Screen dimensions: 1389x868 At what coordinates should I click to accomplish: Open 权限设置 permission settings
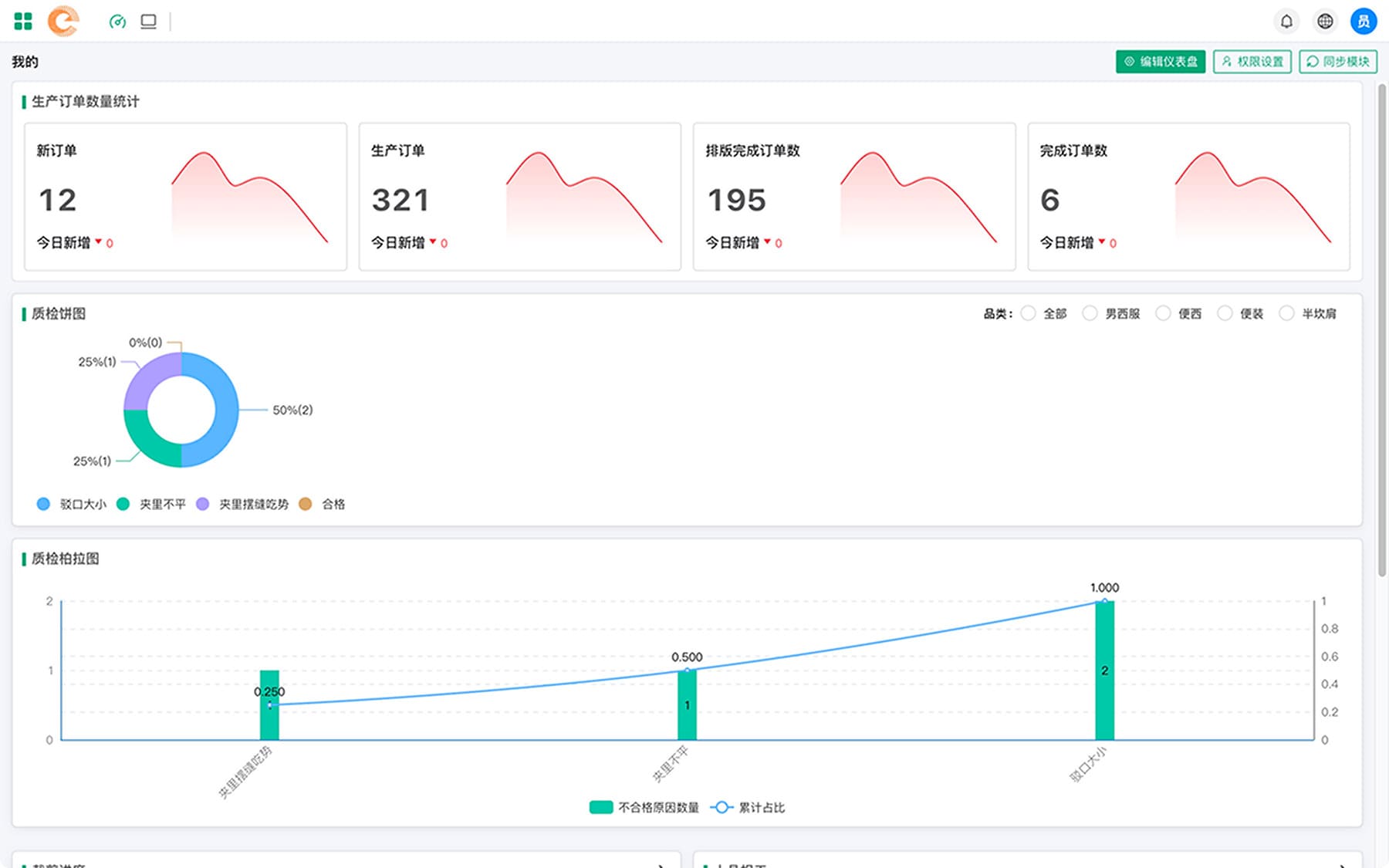1252,62
